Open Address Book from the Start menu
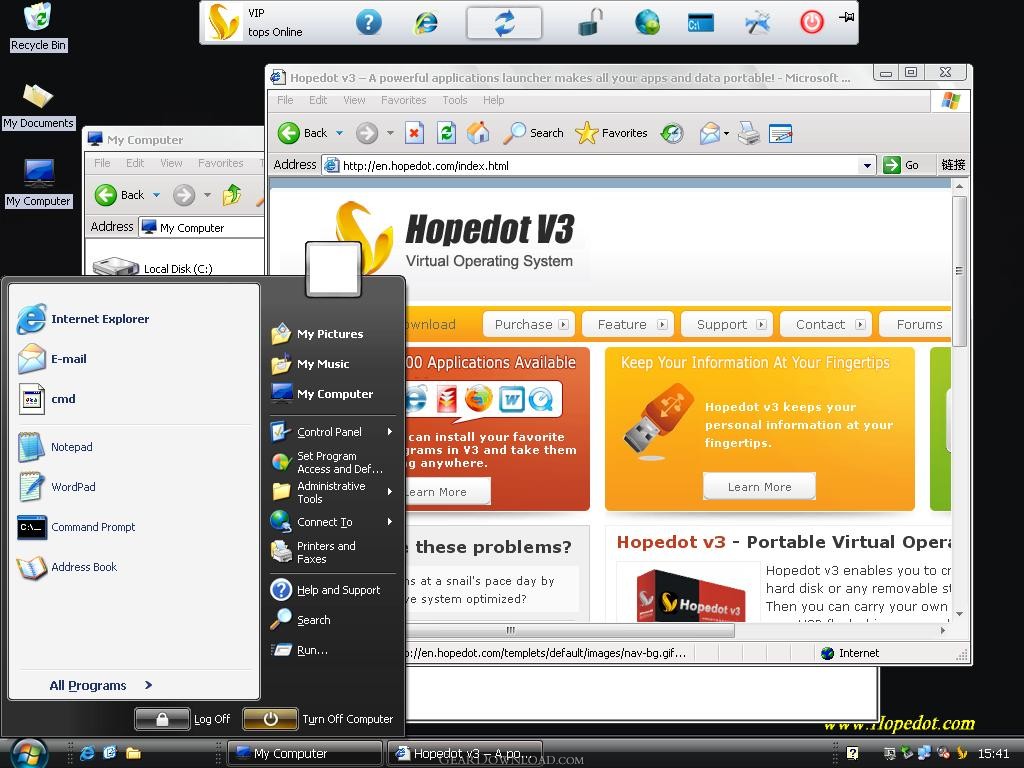This screenshot has height=768, width=1024. 67,567
